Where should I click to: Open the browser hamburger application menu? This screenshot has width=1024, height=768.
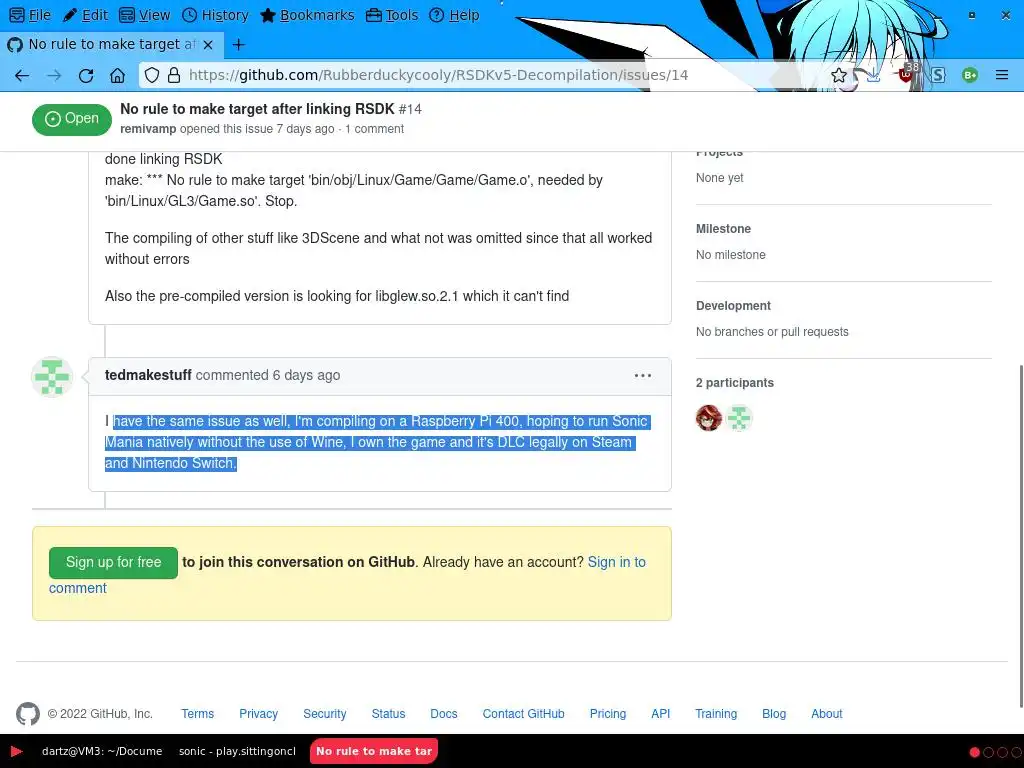1002,75
